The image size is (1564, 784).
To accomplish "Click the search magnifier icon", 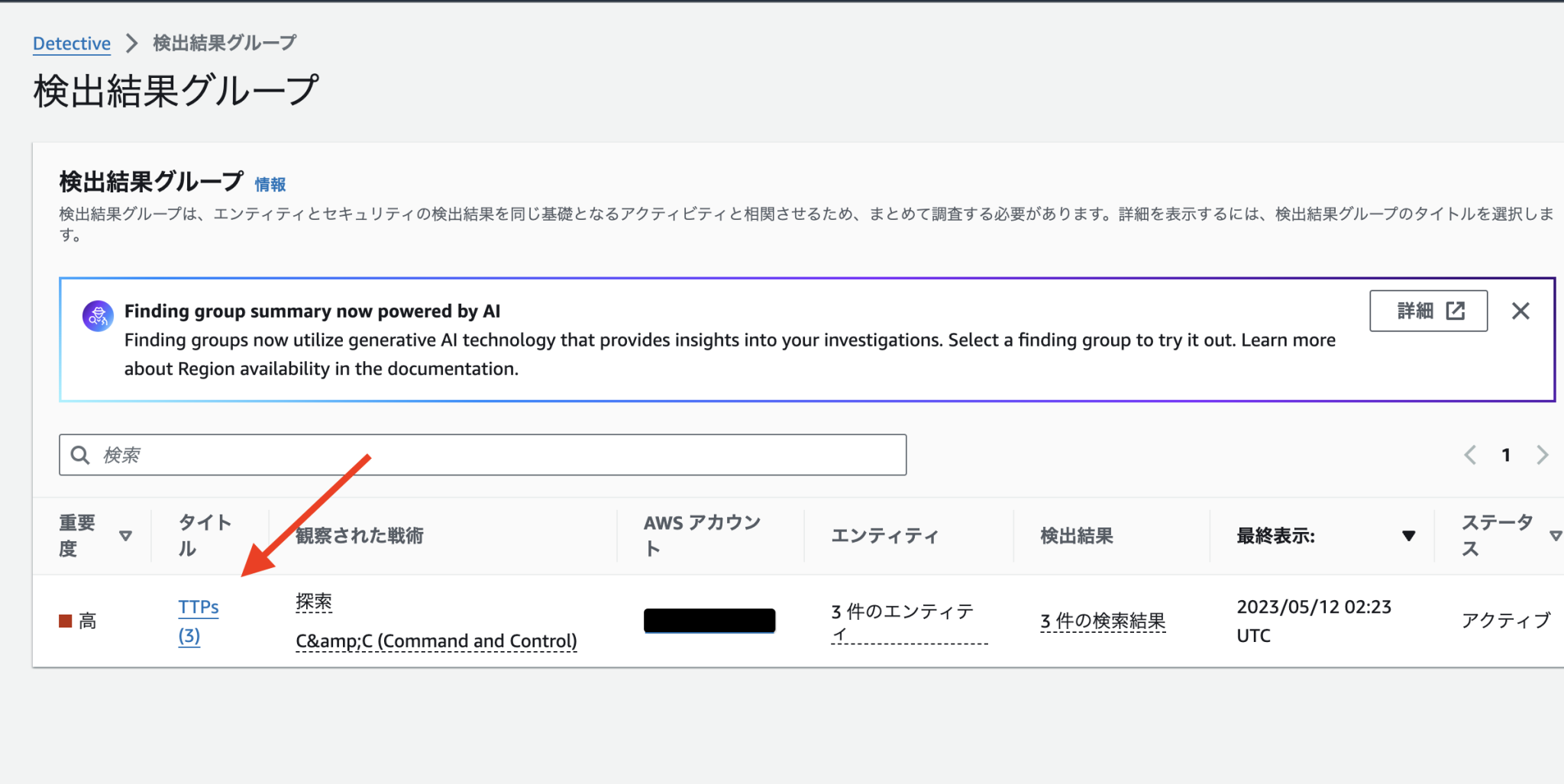I will [x=80, y=455].
